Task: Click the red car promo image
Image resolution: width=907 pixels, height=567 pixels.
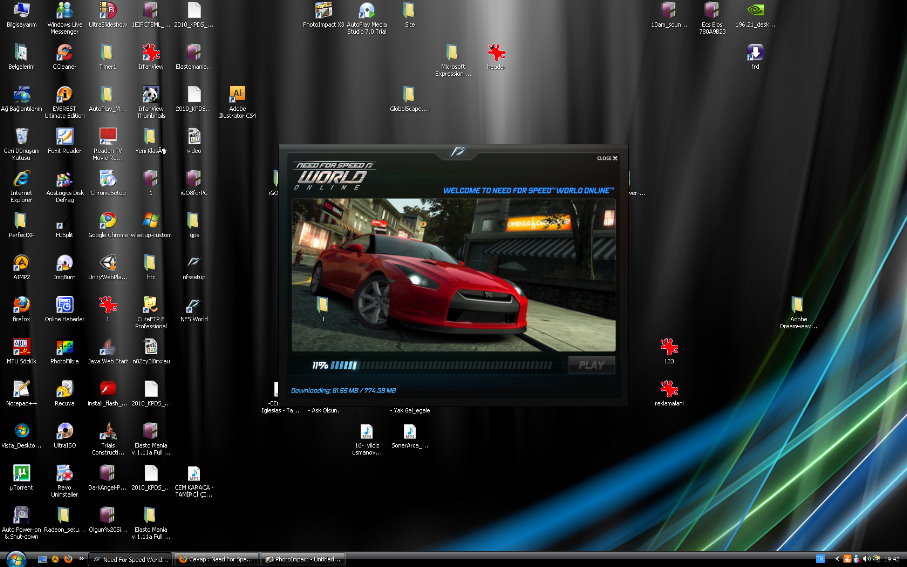Action: point(454,275)
